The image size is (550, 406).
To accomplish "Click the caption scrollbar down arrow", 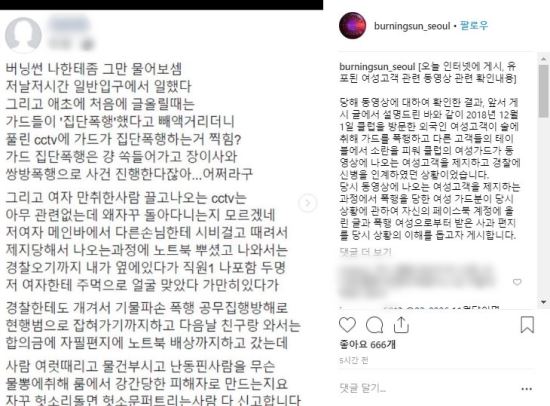I will pyautogui.click(x=544, y=302).
